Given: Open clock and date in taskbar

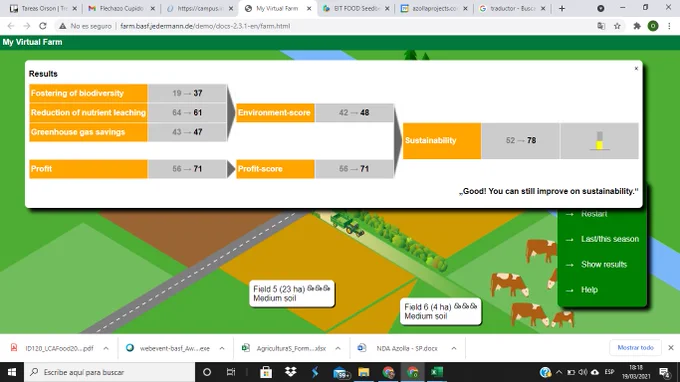Looking at the screenshot, I should click(635, 372).
